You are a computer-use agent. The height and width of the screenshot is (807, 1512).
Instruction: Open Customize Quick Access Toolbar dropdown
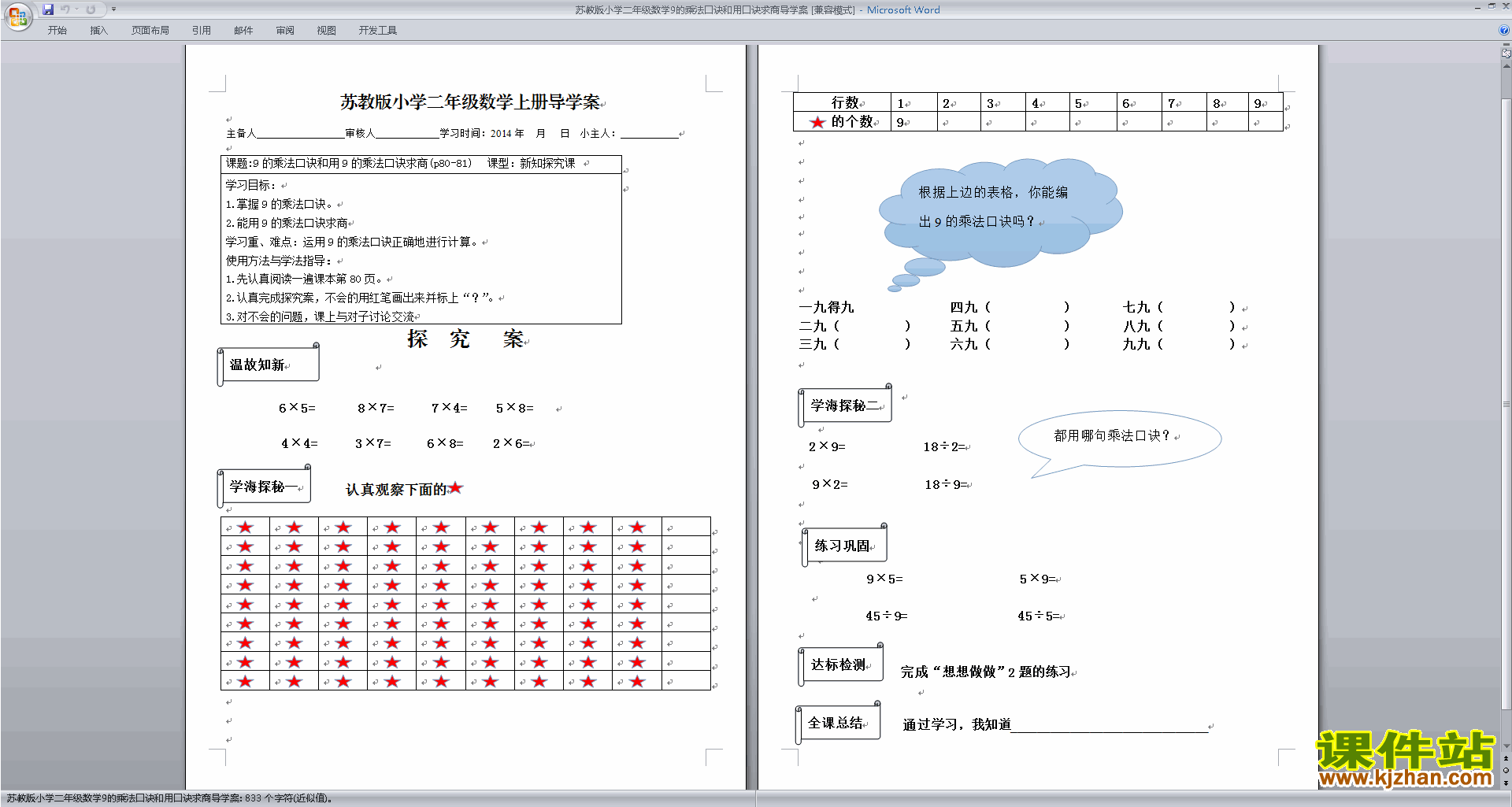click(x=113, y=9)
